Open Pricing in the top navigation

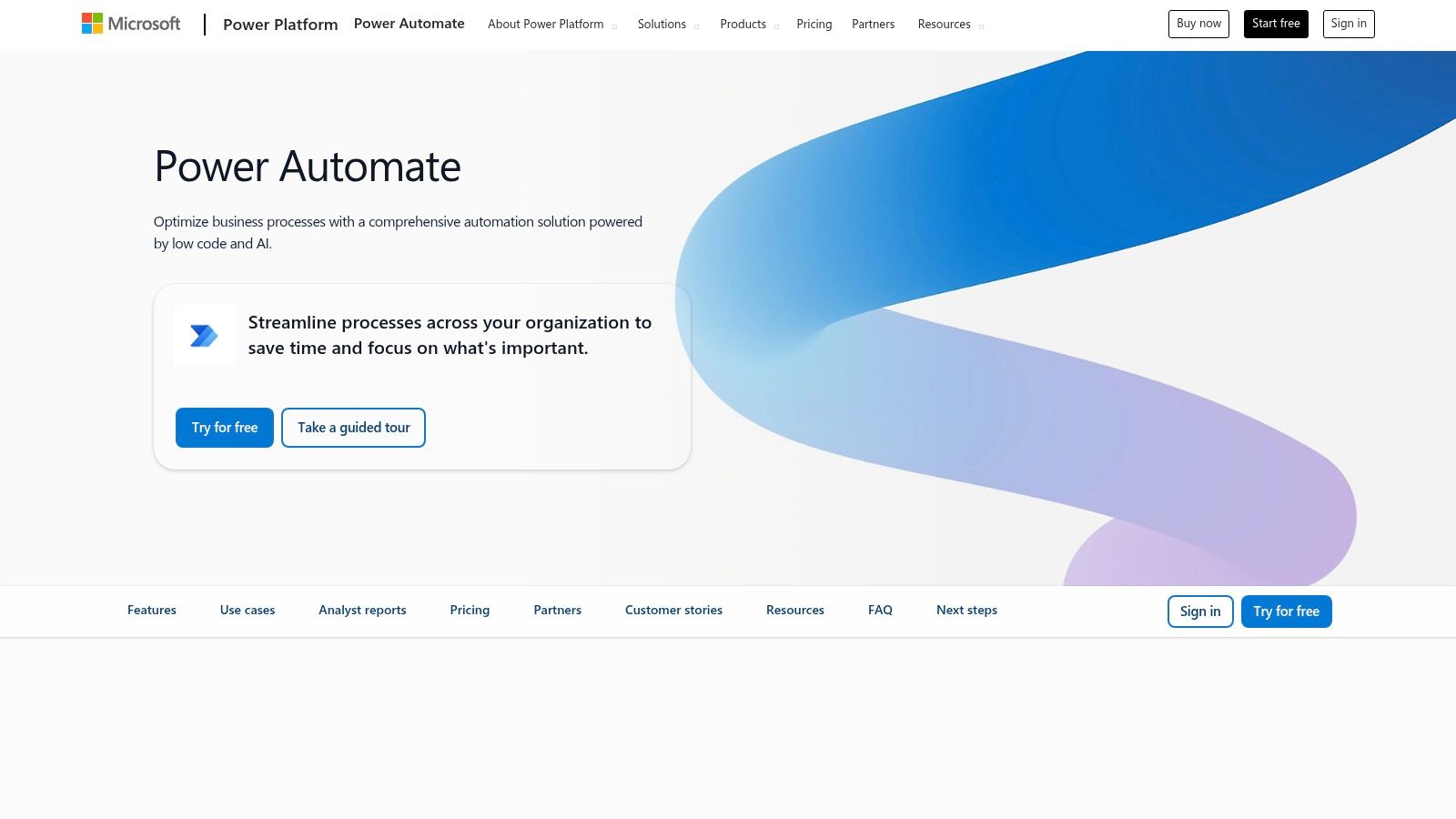pyautogui.click(x=814, y=25)
